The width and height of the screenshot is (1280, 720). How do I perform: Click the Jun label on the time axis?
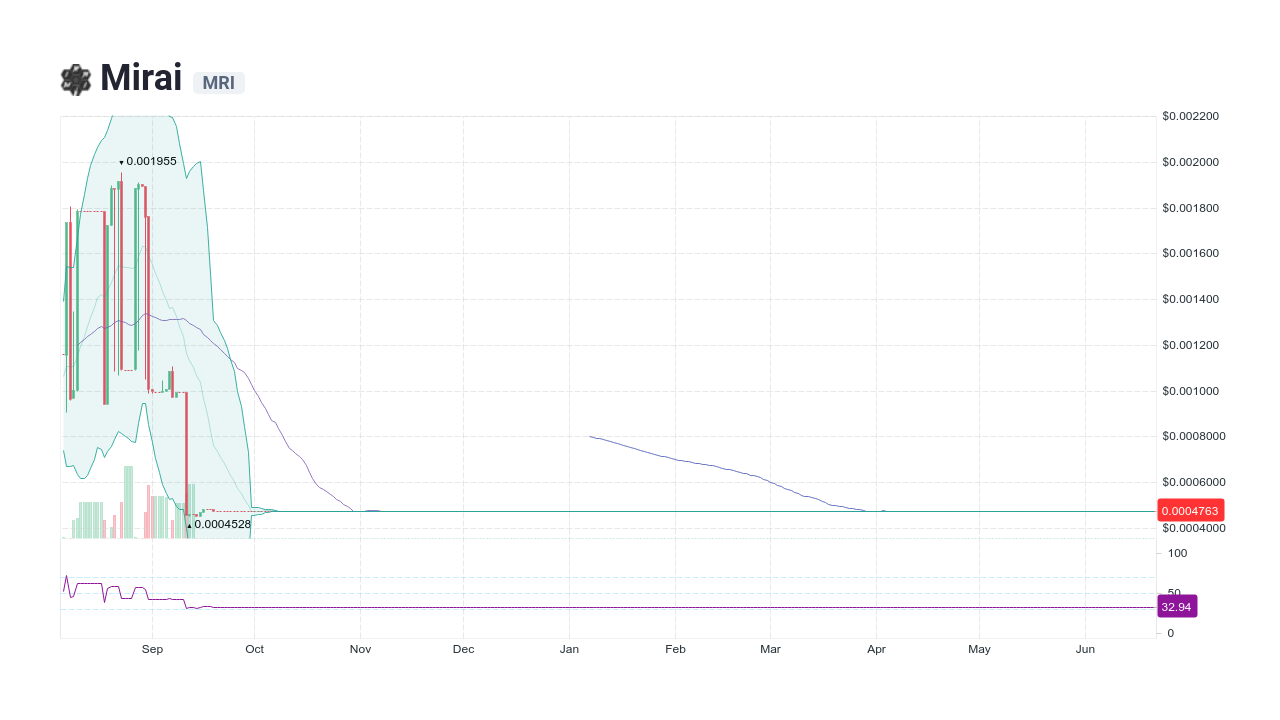coord(1085,649)
